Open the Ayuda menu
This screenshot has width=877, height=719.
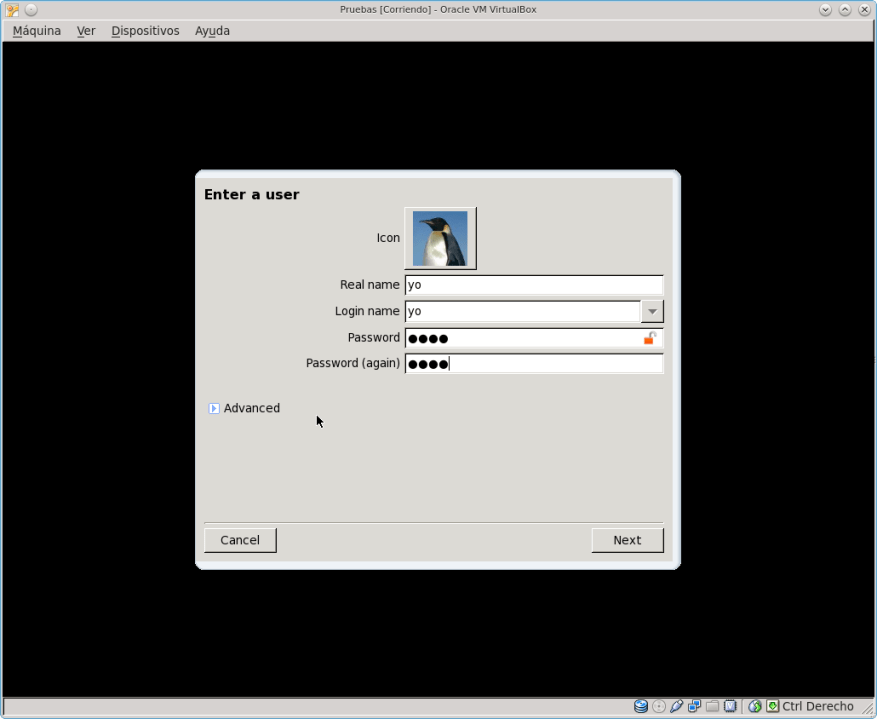tap(212, 31)
